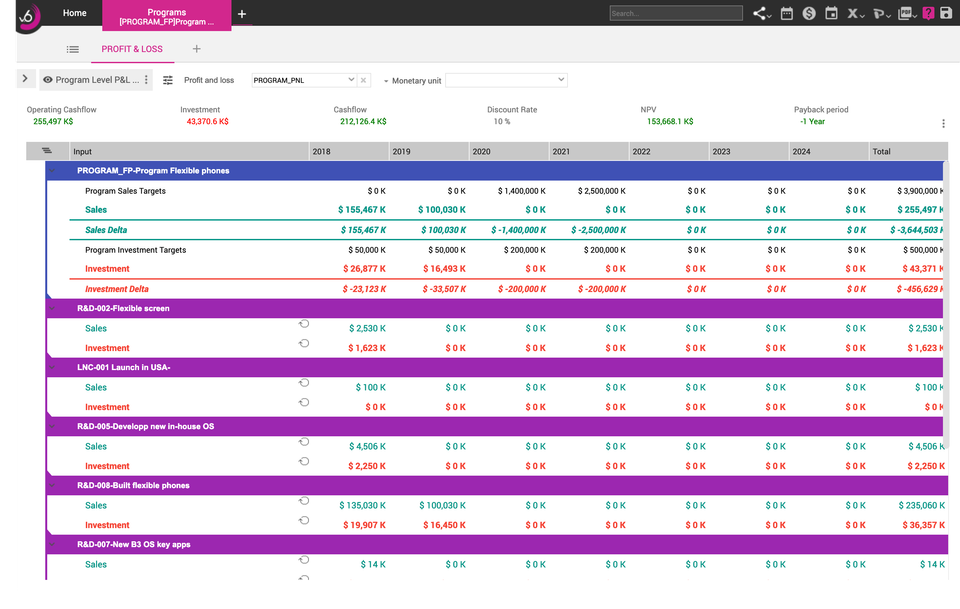
Task: Go to the Home menu item
Action: click(x=74, y=13)
